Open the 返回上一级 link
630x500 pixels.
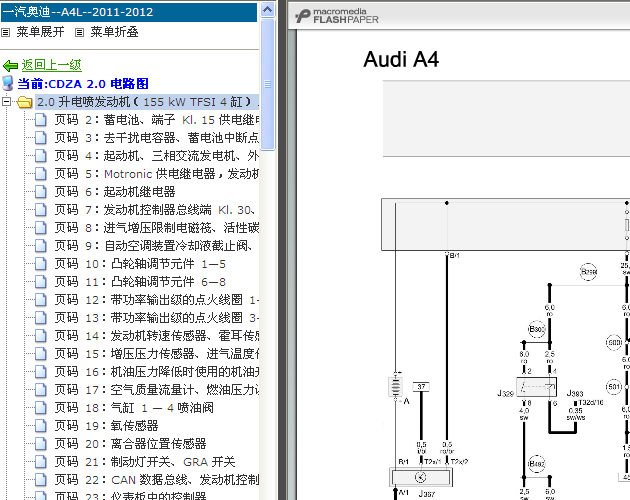[x=51, y=65]
